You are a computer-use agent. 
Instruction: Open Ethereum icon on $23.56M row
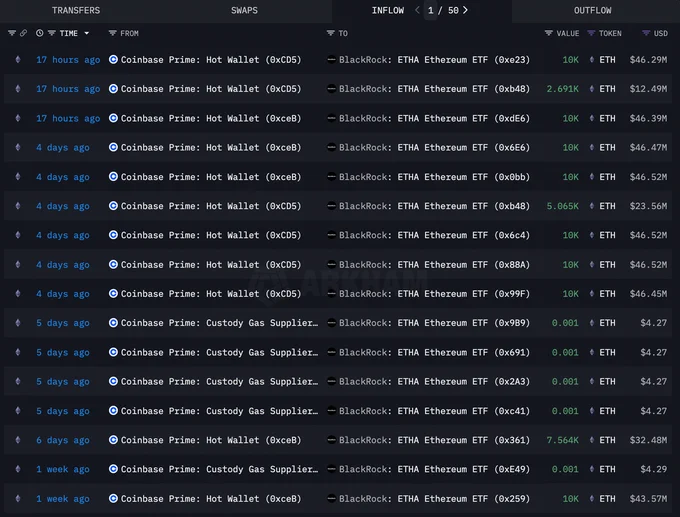(x=18, y=206)
